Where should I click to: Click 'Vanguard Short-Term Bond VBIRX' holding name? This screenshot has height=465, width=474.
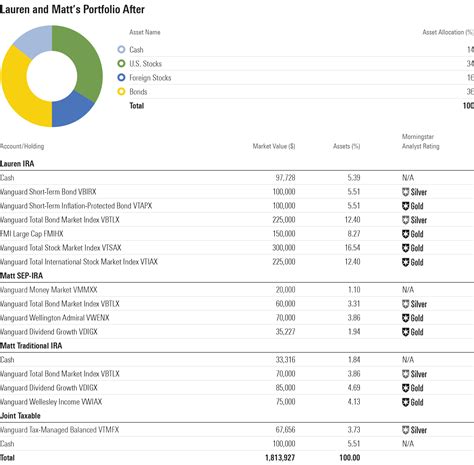[48, 192]
